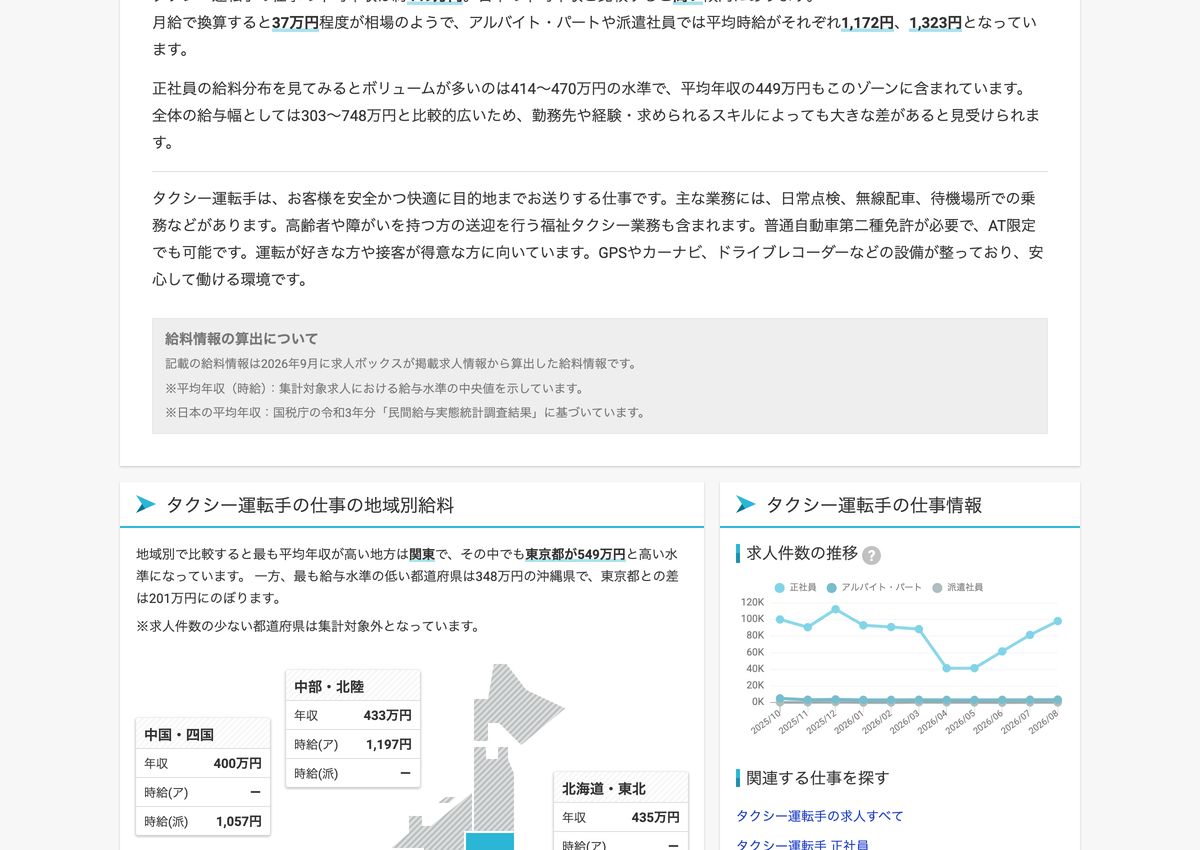Click the ※日本の平均年収 footnote line
Image resolution: width=1200 pixels, height=850 pixels.
click(x=406, y=412)
